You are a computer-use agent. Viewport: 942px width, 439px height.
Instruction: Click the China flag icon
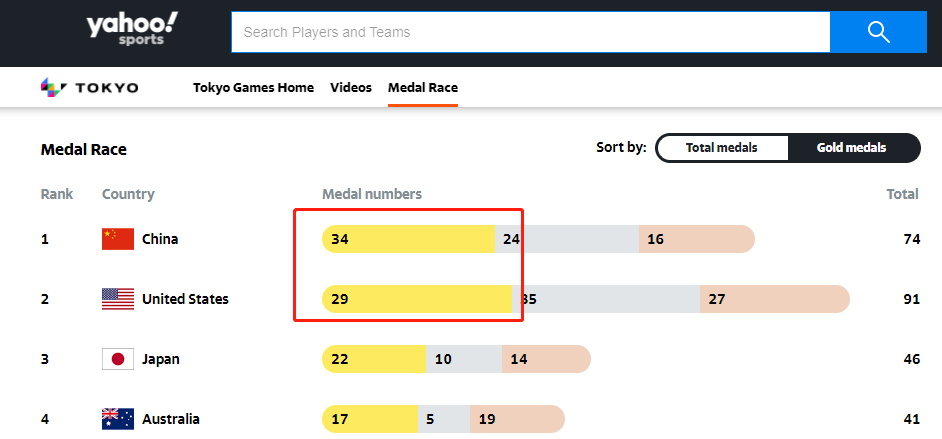pyautogui.click(x=118, y=239)
